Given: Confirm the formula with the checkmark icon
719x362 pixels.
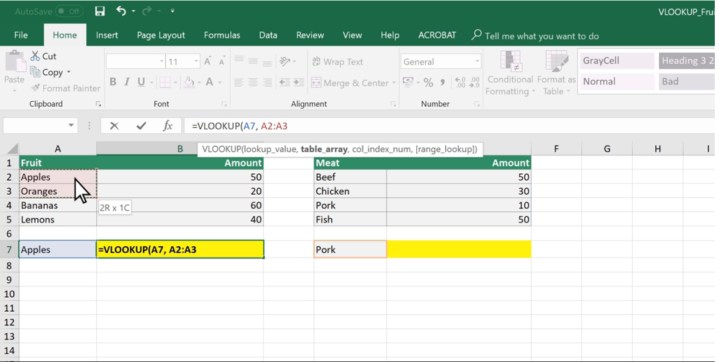Looking at the screenshot, I should point(141,126).
